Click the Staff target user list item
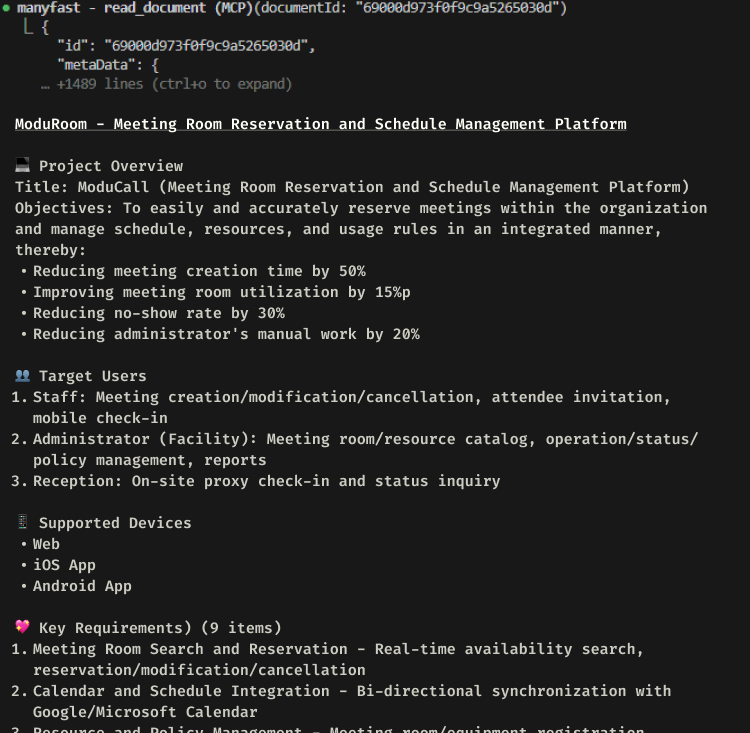Viewport: 750px width, 733px height. tap(341, 407)
